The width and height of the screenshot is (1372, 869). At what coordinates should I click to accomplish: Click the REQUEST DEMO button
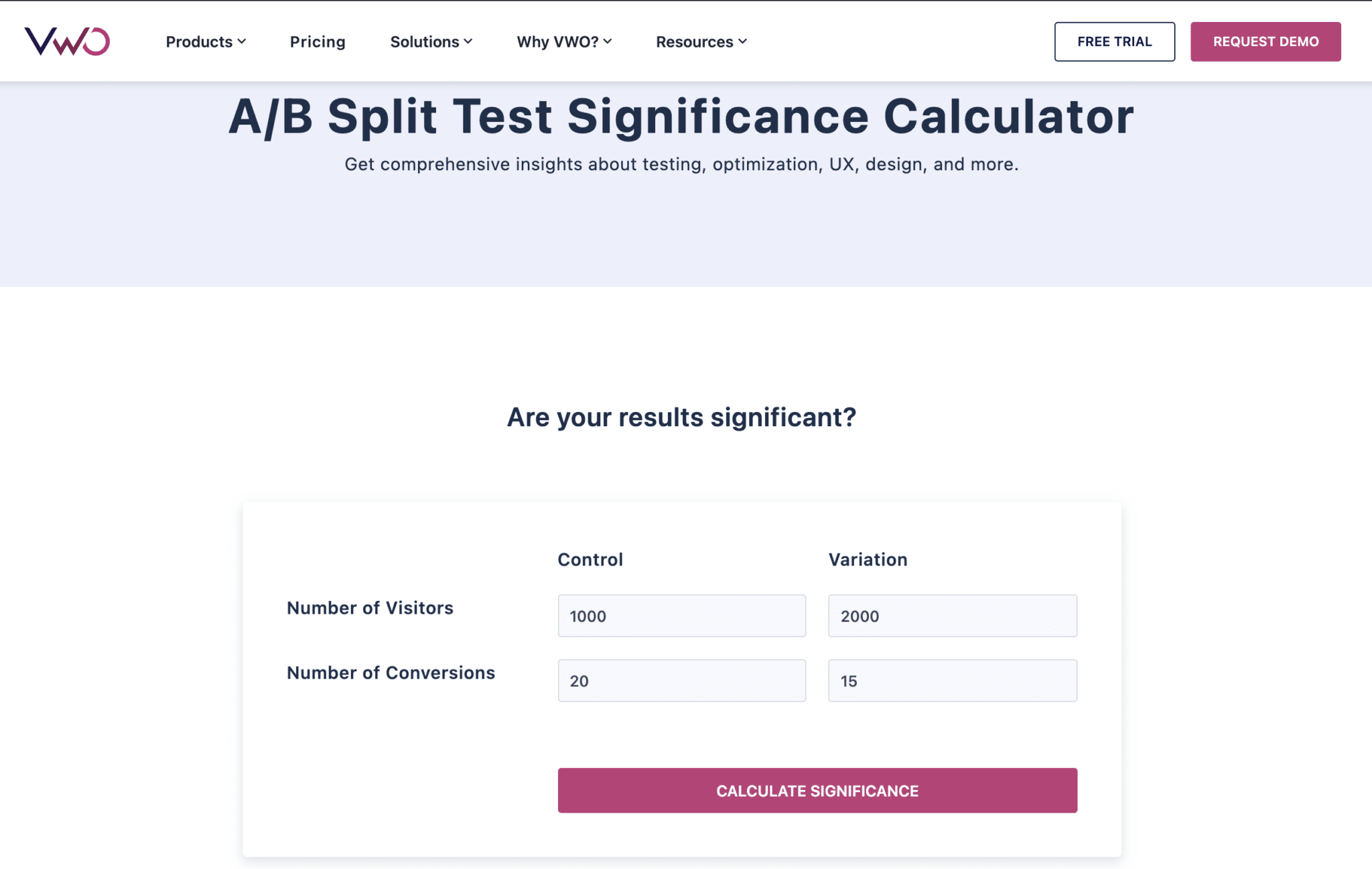tap(1265, 42)
